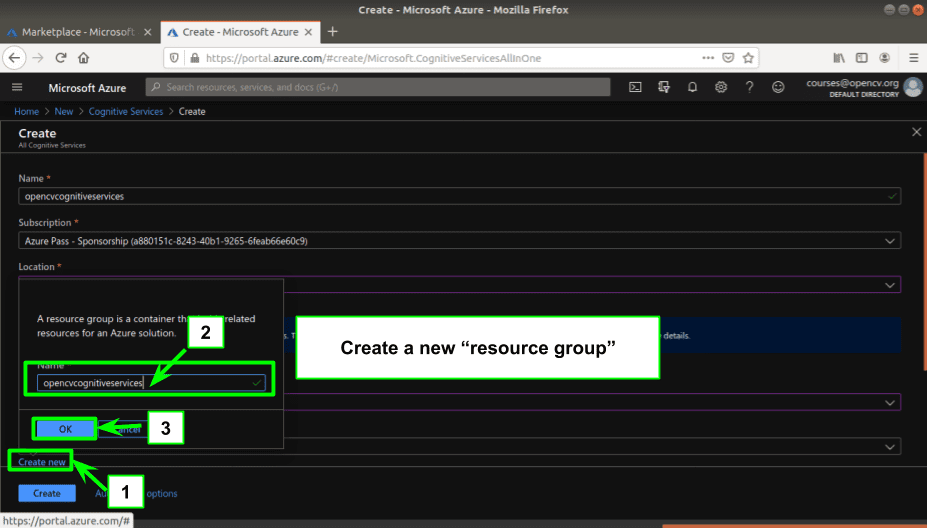This screenshot has width=927, height=528.
Task: Confirm resource group with OK button
Action: 65,429
